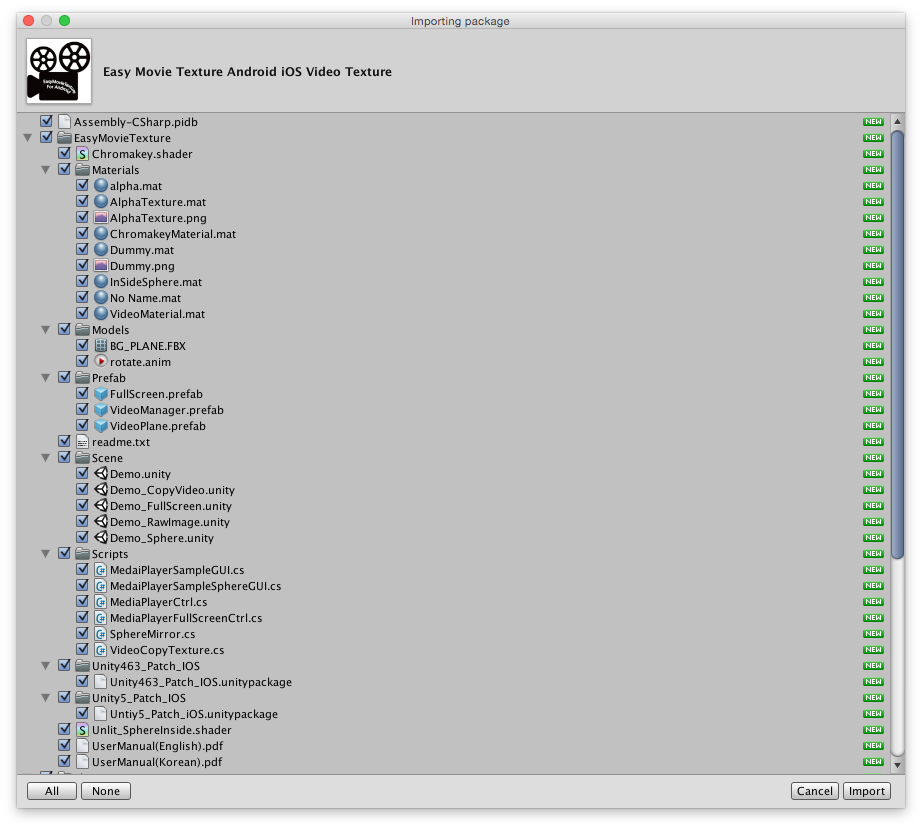Image resolution: width=922 pixels, height=829 pixels.
Task: Cancel the package import
Action: point(814,791)
